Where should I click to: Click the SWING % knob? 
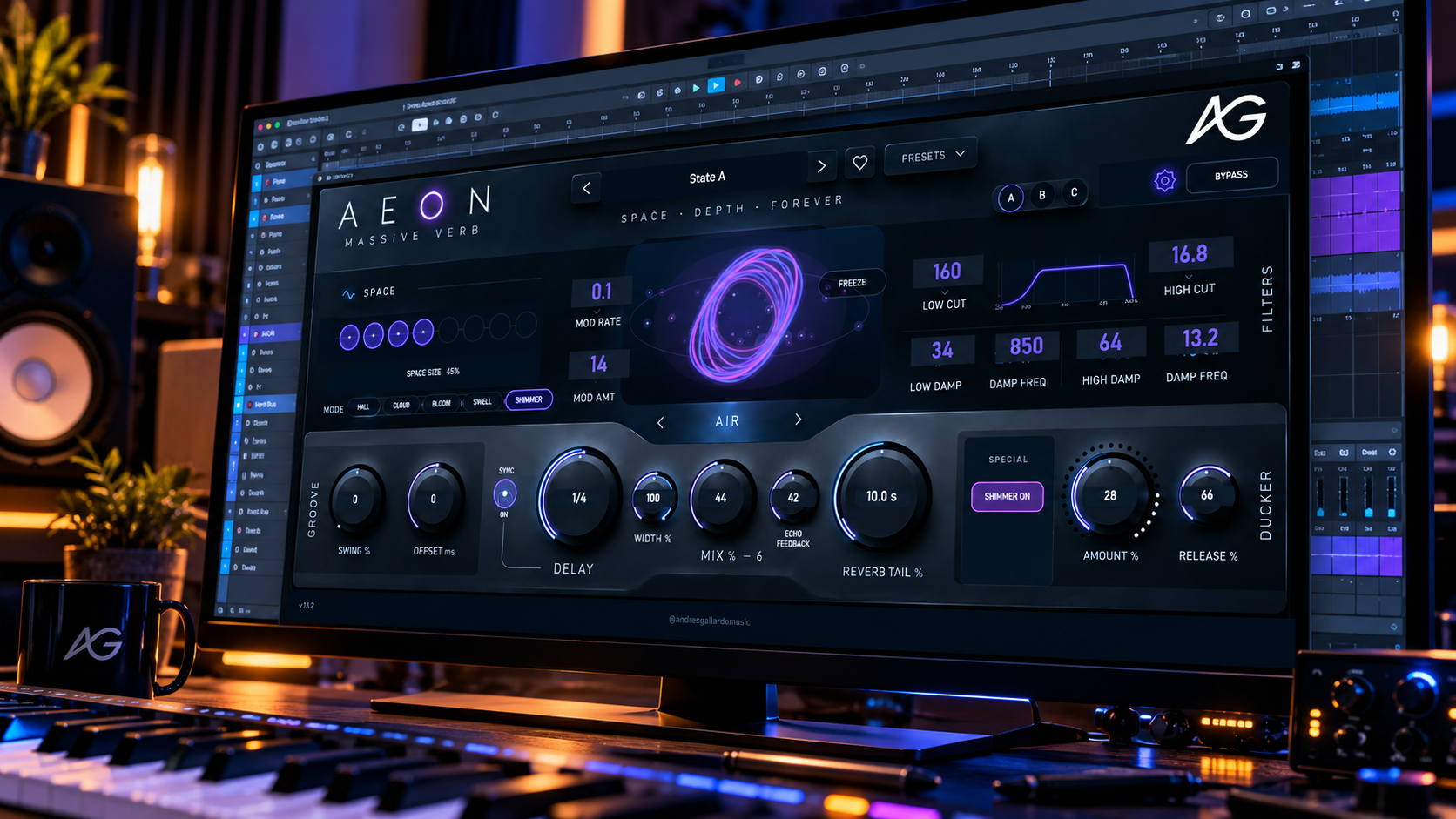click(x=355, y=500)
